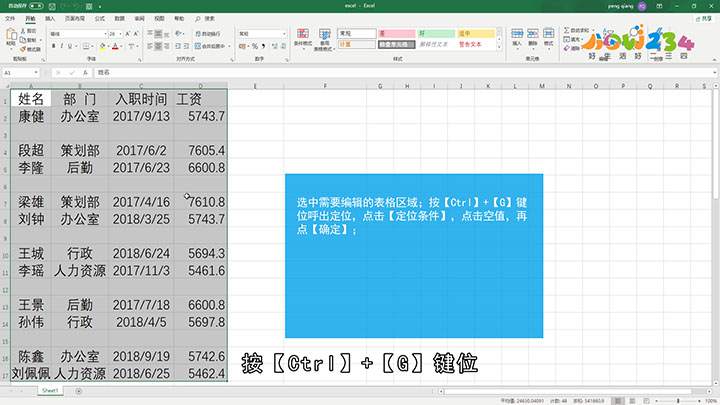The height and width of the screenshot is (405, 720).
Task: Switch to the 视图 ribbon tab
Action: [159, 19]
